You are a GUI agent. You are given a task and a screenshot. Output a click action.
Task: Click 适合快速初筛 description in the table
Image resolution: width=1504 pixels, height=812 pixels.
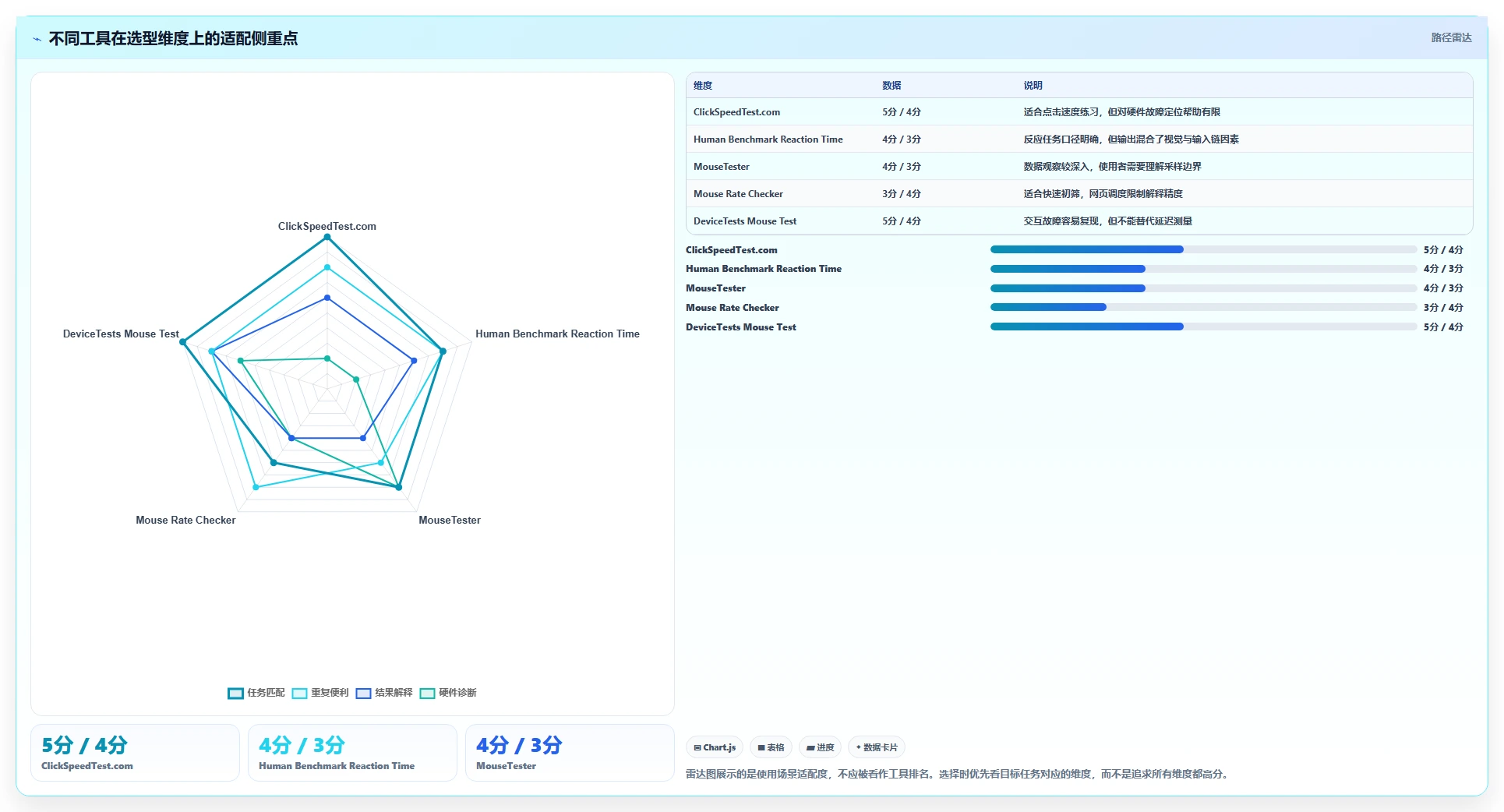1103,194
